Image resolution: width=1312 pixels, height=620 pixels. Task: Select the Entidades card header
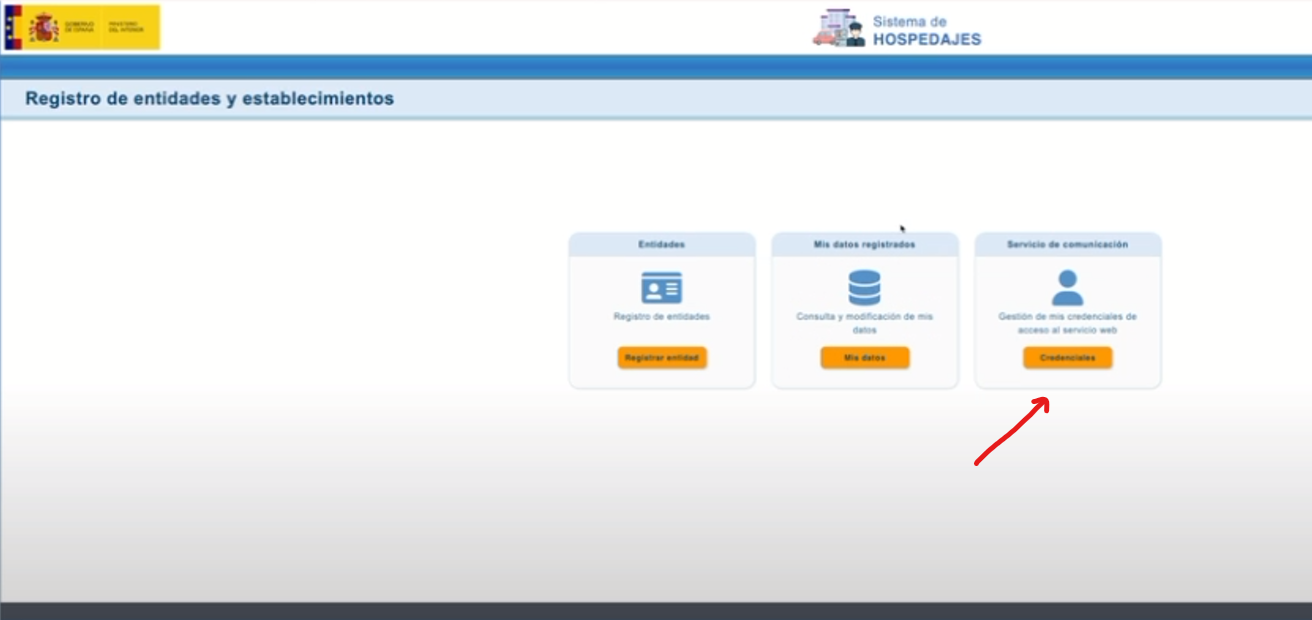661,244
